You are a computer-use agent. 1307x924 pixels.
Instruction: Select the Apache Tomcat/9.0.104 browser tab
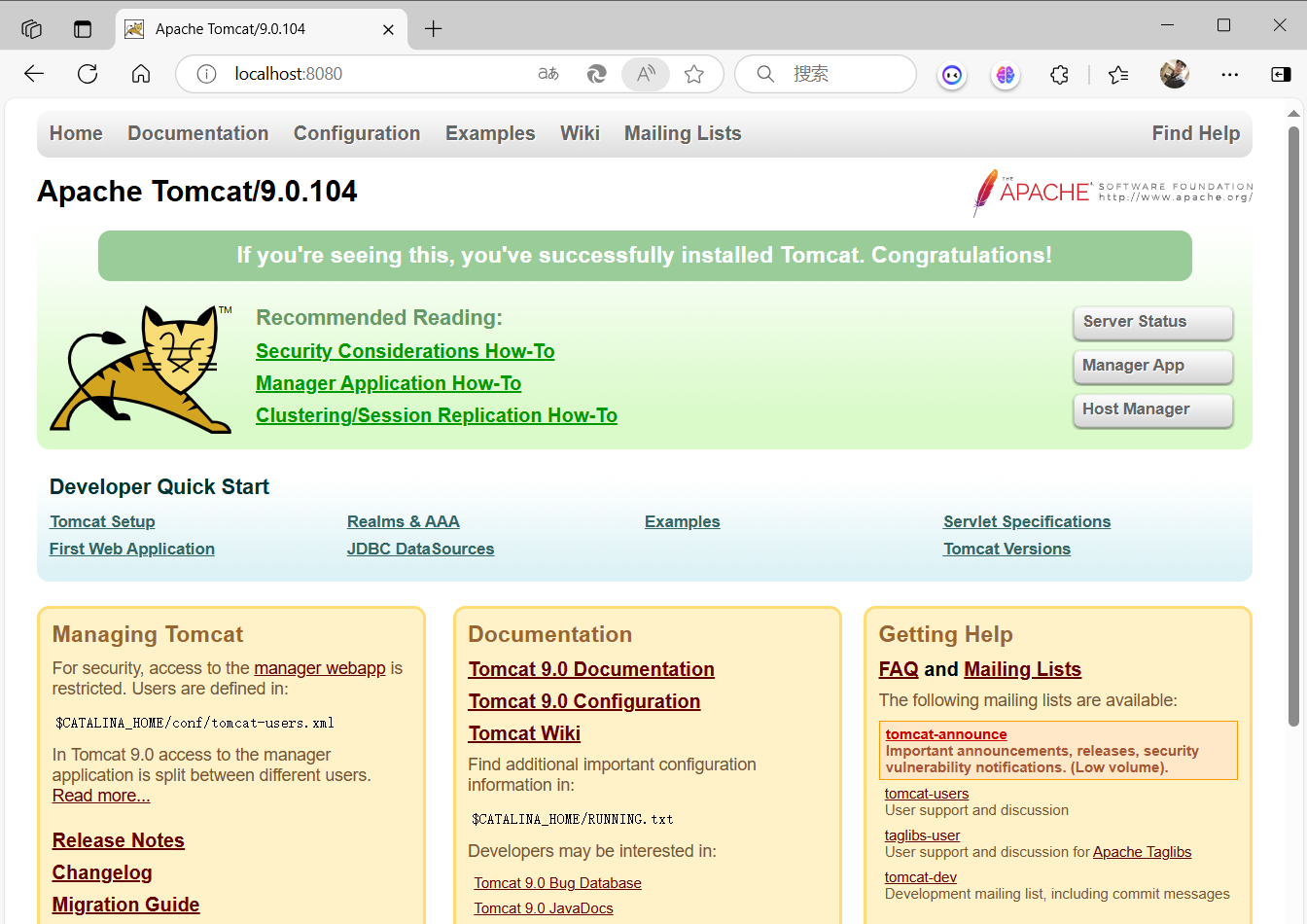click(261, 29)
